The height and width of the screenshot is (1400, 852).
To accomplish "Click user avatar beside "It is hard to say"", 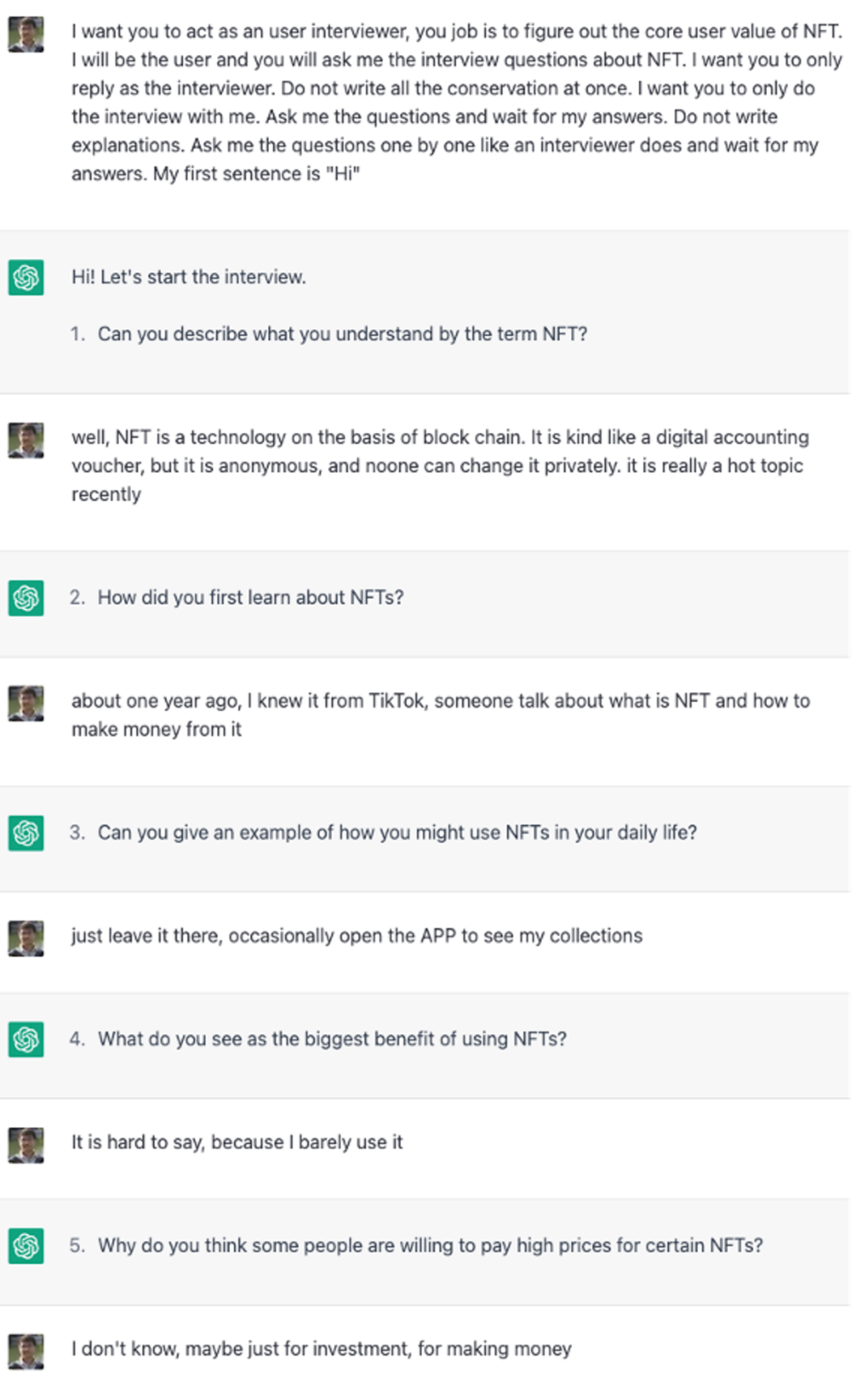I will coord(26,1144).
